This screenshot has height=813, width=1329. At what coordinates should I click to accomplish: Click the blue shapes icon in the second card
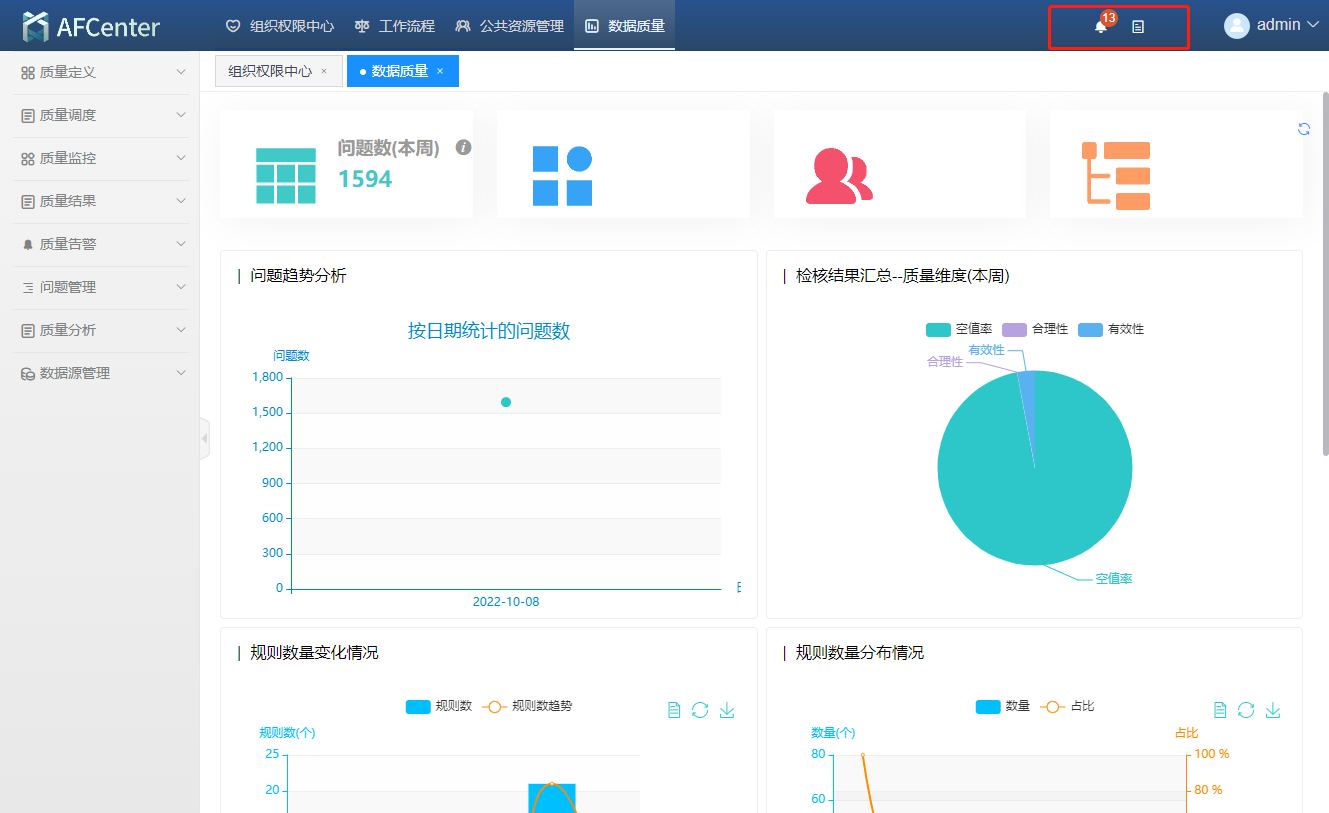point(562,176)
